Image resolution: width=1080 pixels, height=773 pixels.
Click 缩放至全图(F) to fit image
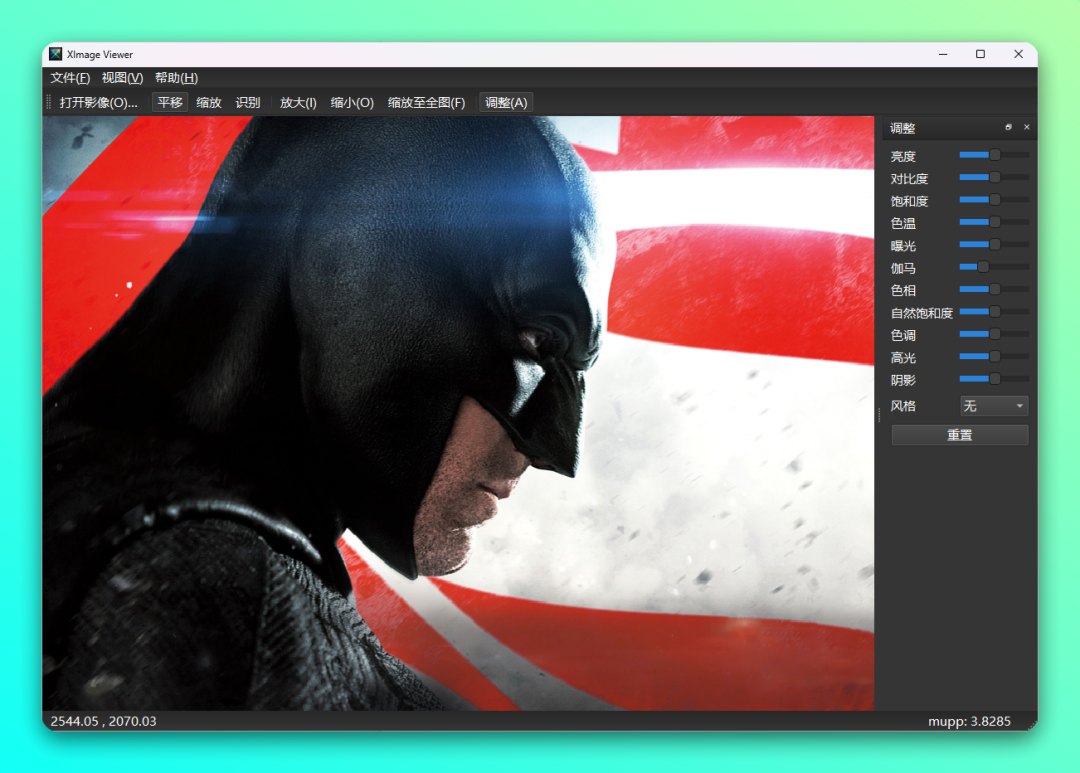(x=426, y=103)
